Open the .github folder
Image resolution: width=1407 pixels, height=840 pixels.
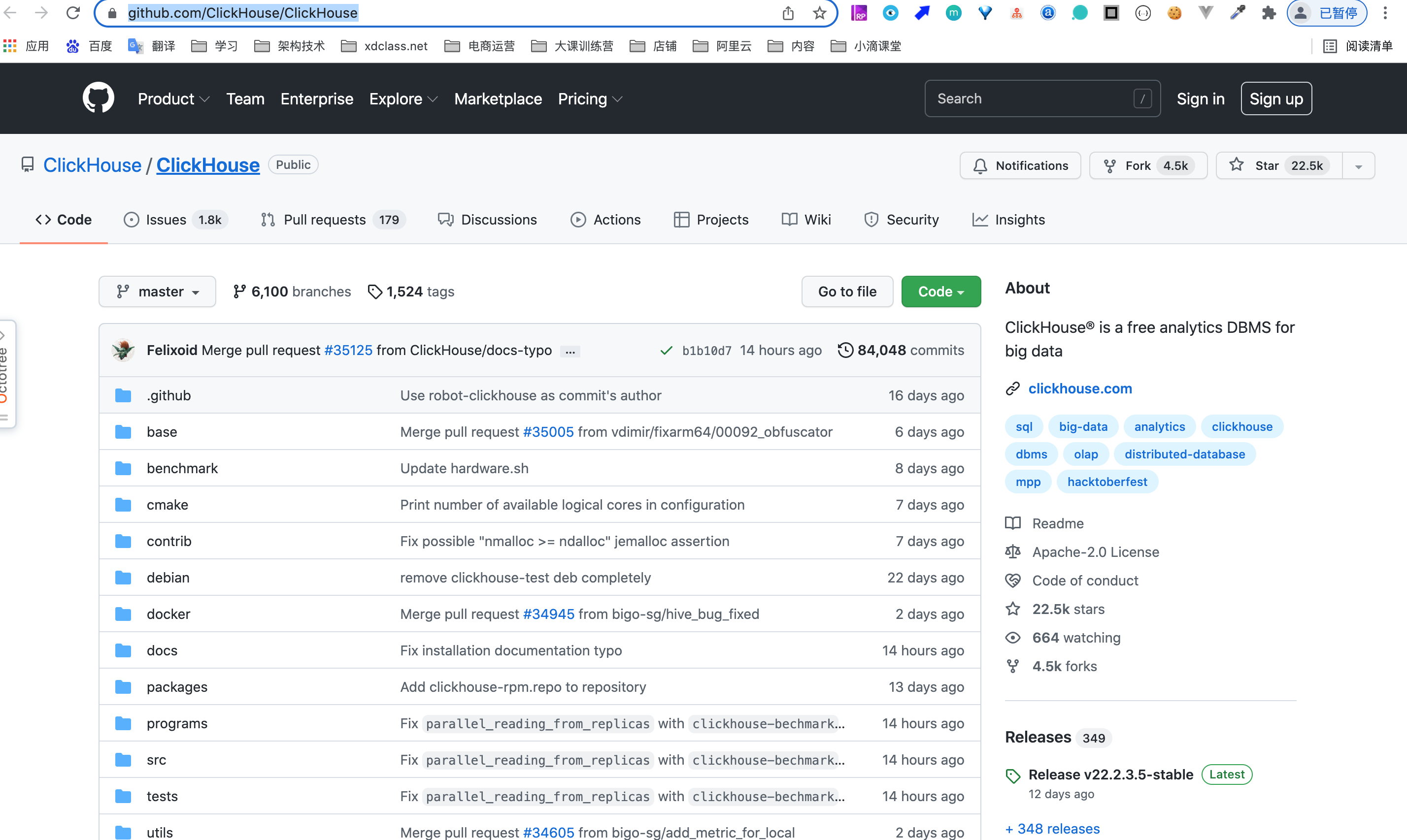168,396
